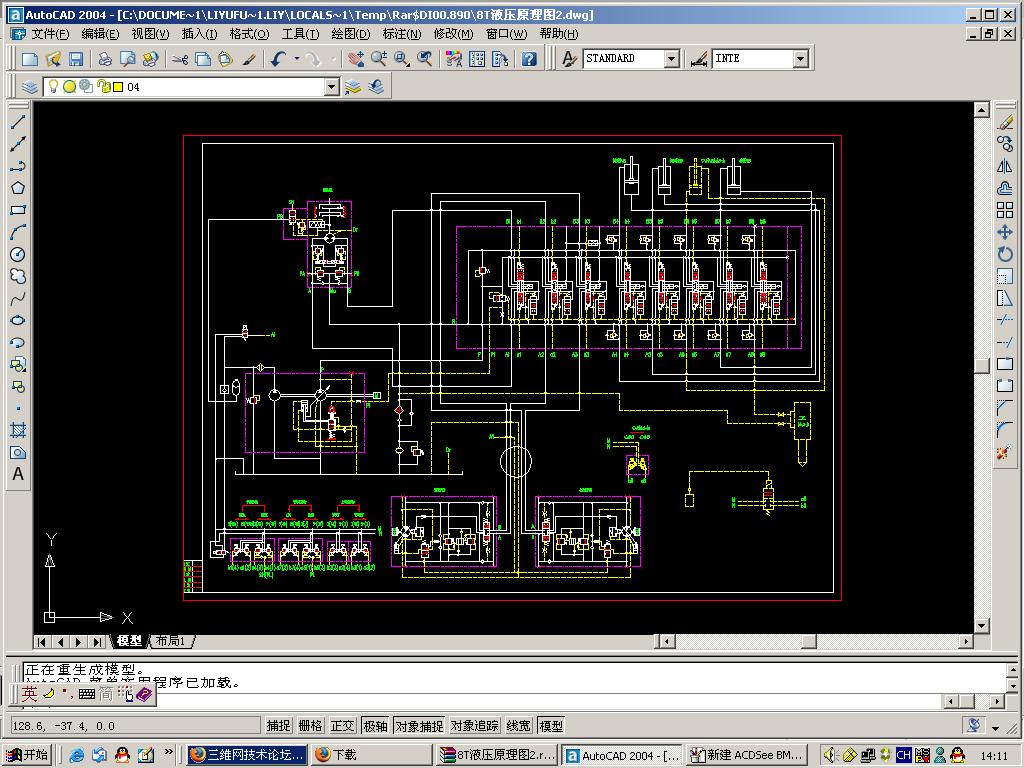1024x768 pixels.
Task: Toggle 对象捕捉 object snap
Action: coord(419,726)
